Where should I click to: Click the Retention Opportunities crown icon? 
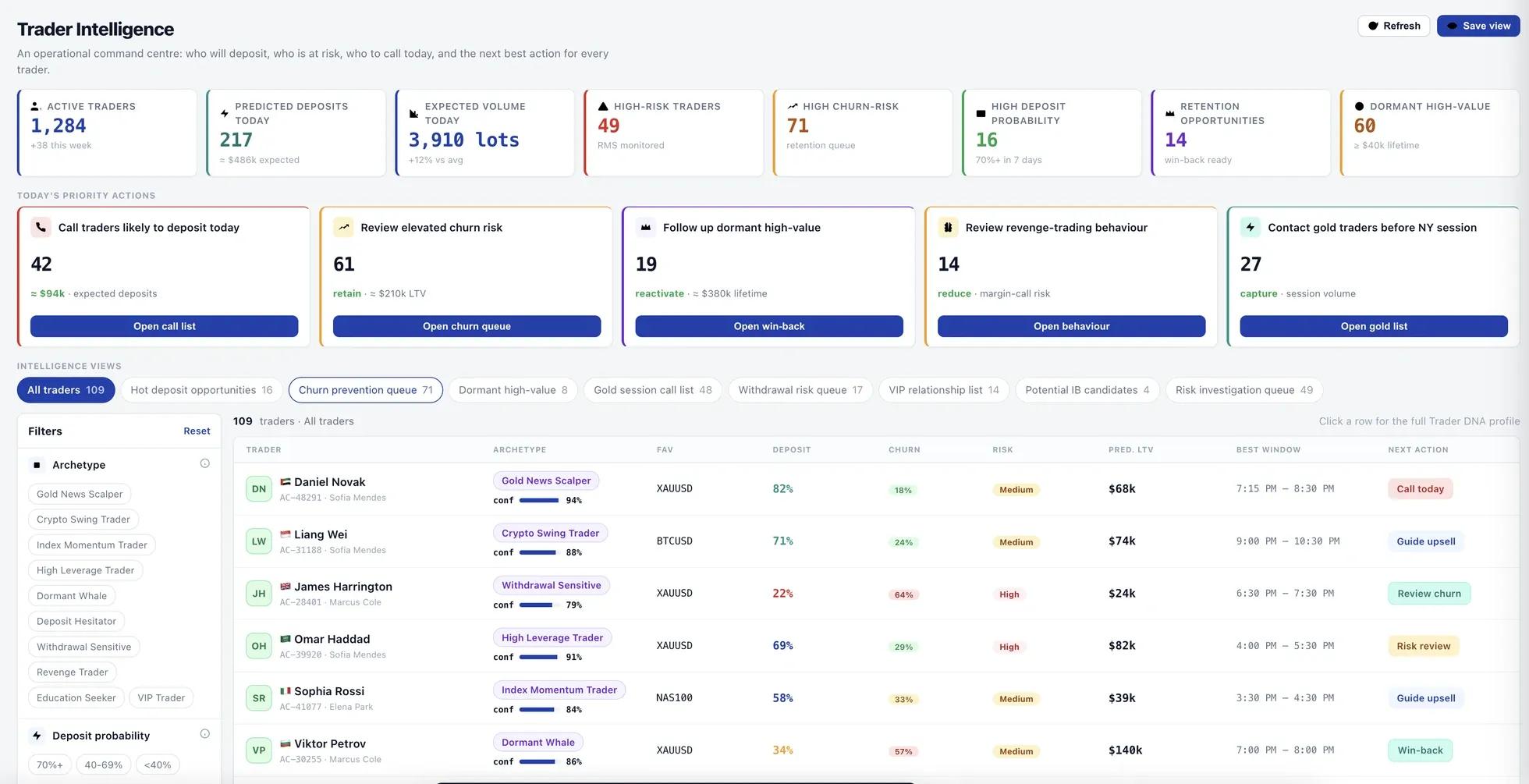click(1169, 113)
